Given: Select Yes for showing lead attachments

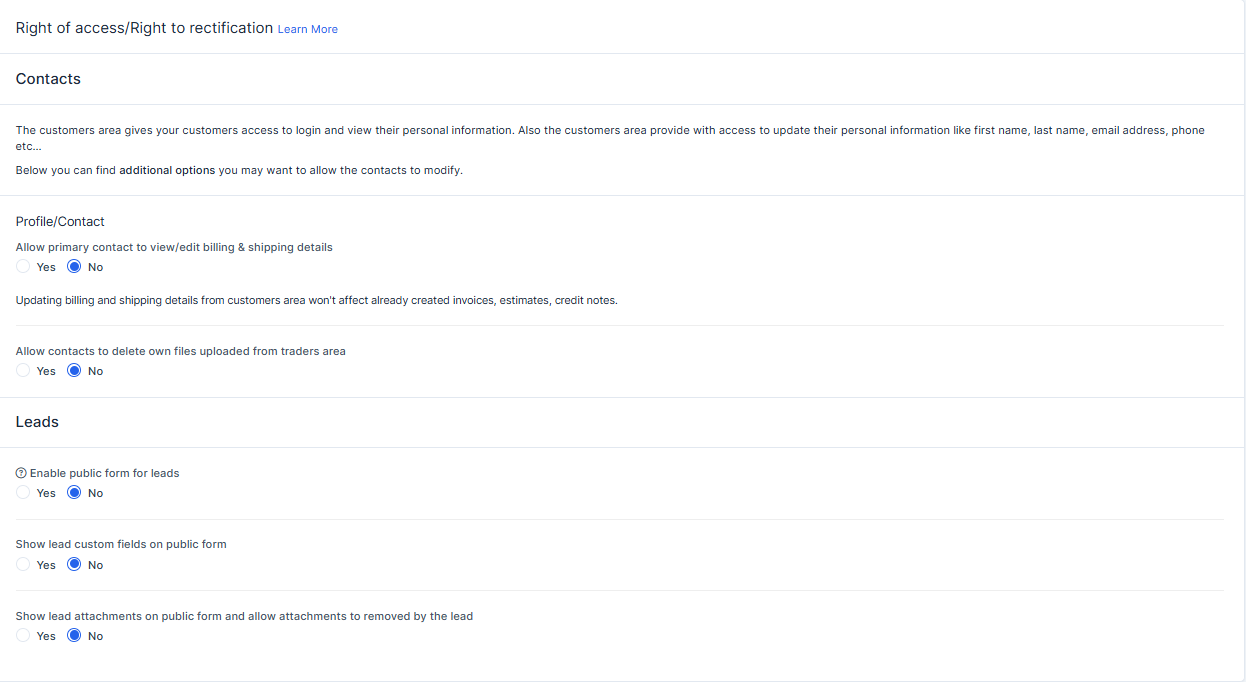Looking at the screenshot, I should (x=23, y=636).
